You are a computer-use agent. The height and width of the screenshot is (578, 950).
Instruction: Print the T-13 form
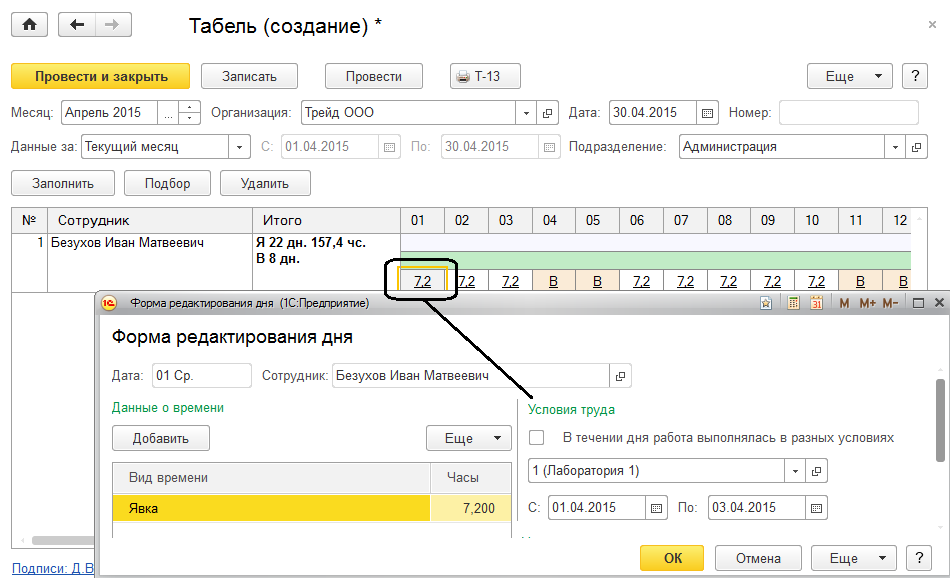click(x=485, y=76)
